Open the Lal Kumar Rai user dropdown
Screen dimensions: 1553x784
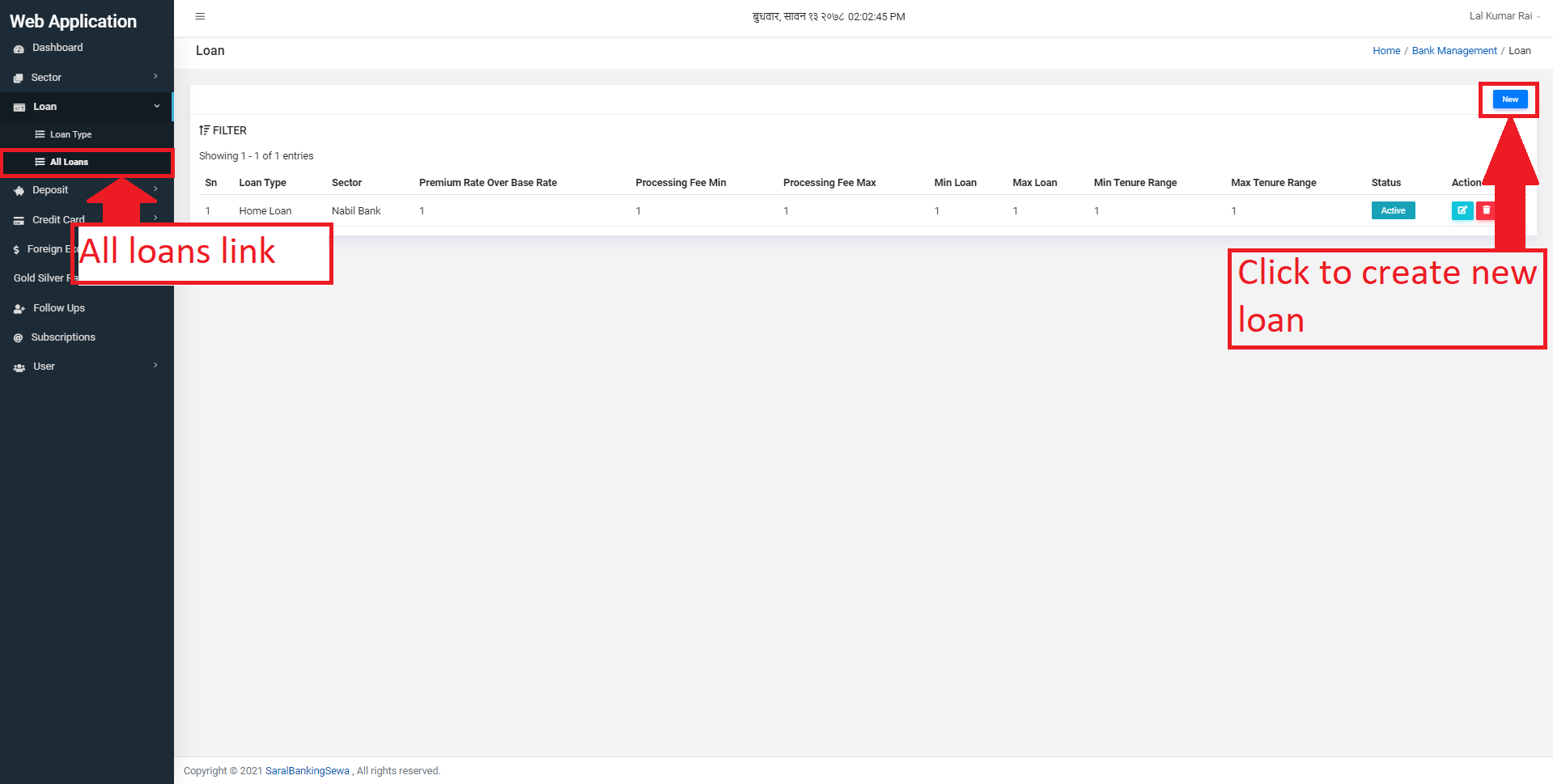coord(1504,16)
